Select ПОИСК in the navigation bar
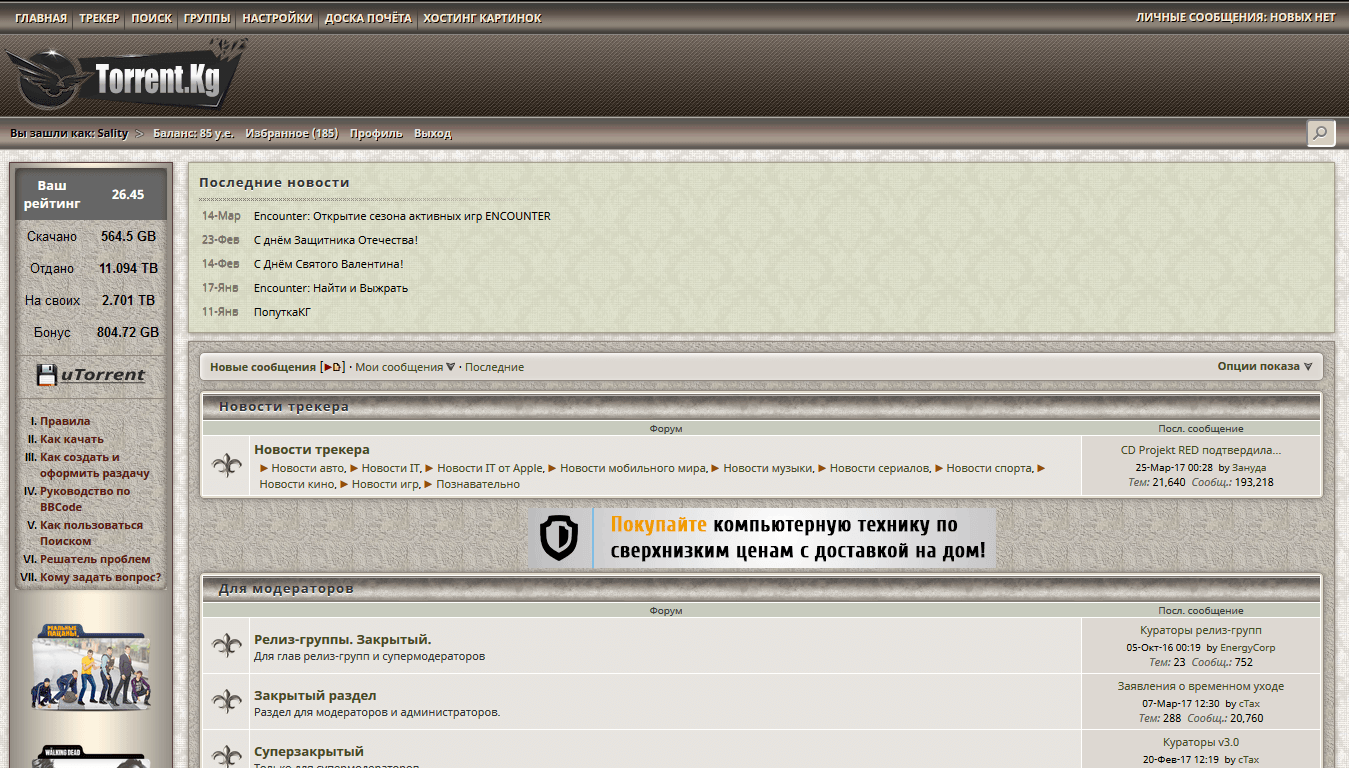The height and width of the screenshot is (768, 1349). click(x=151, y=18)
